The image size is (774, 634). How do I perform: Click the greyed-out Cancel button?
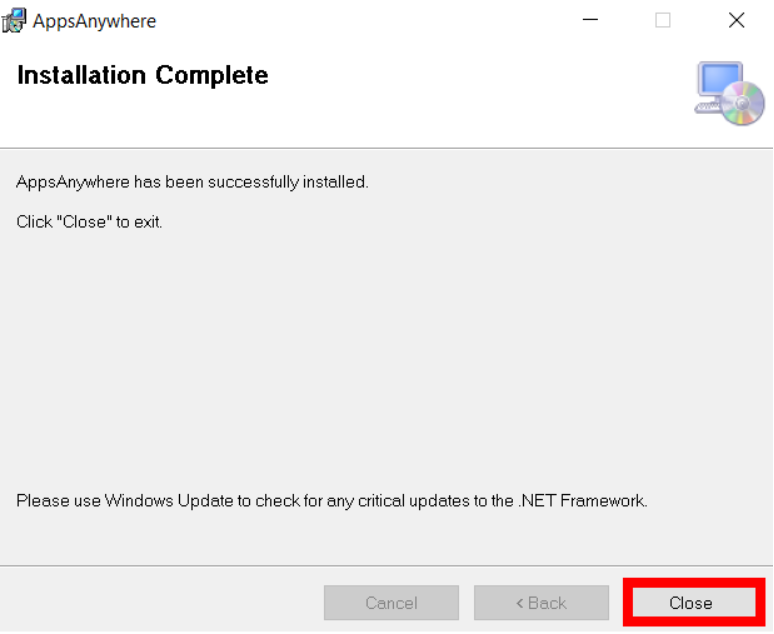click(x=391, y=602)
